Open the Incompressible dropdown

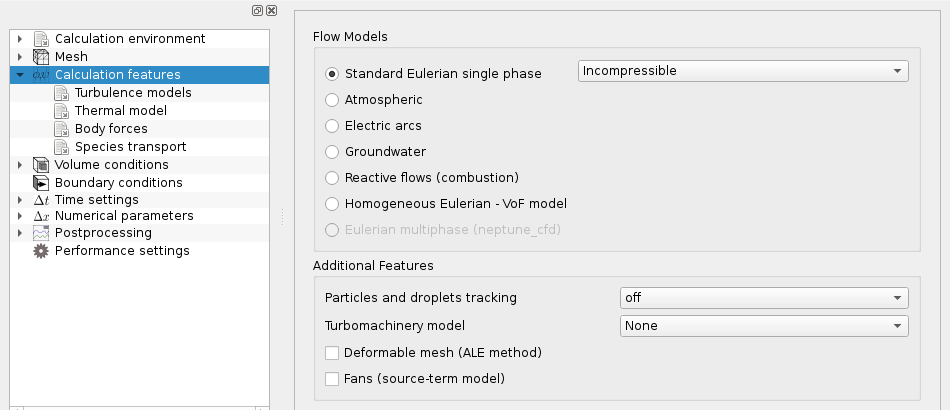tap(743, 71)
